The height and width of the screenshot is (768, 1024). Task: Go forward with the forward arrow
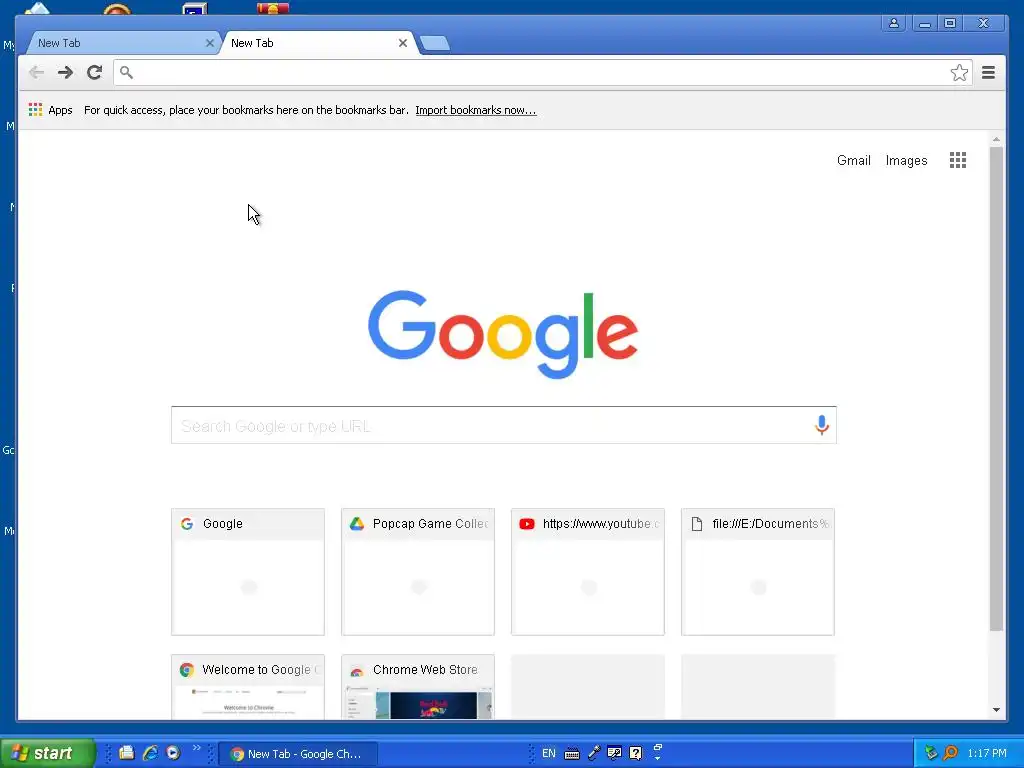(65, 72)
